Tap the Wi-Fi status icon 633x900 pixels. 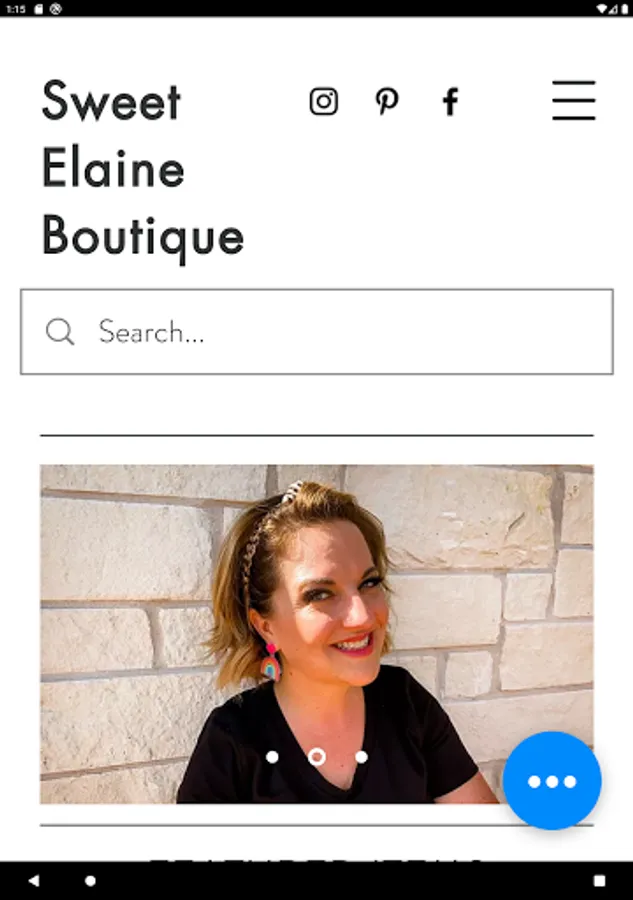[601, 9]
